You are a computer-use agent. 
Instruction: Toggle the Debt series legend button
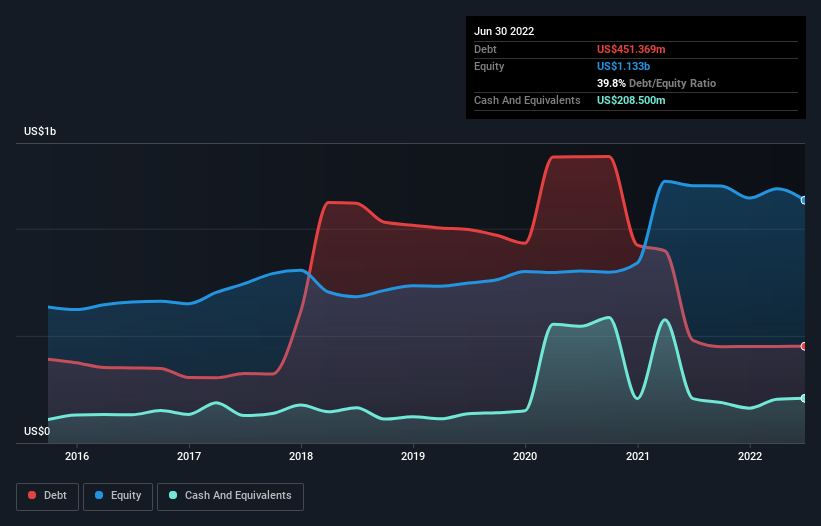(48, 496)
